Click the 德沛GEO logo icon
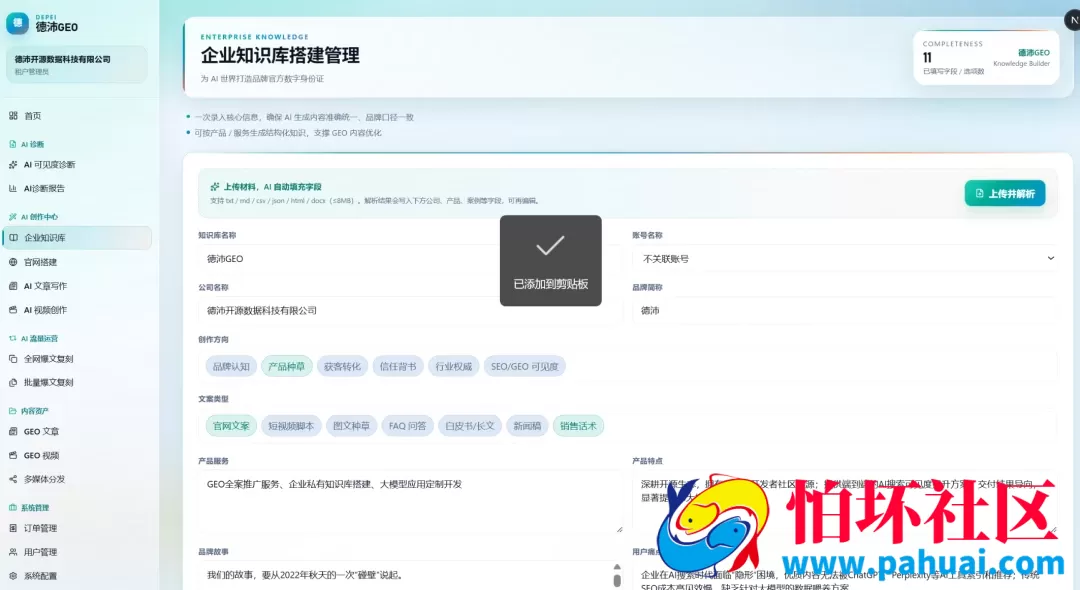The width and height of the screenshot is (1080, 590). (x=17, y=23)
